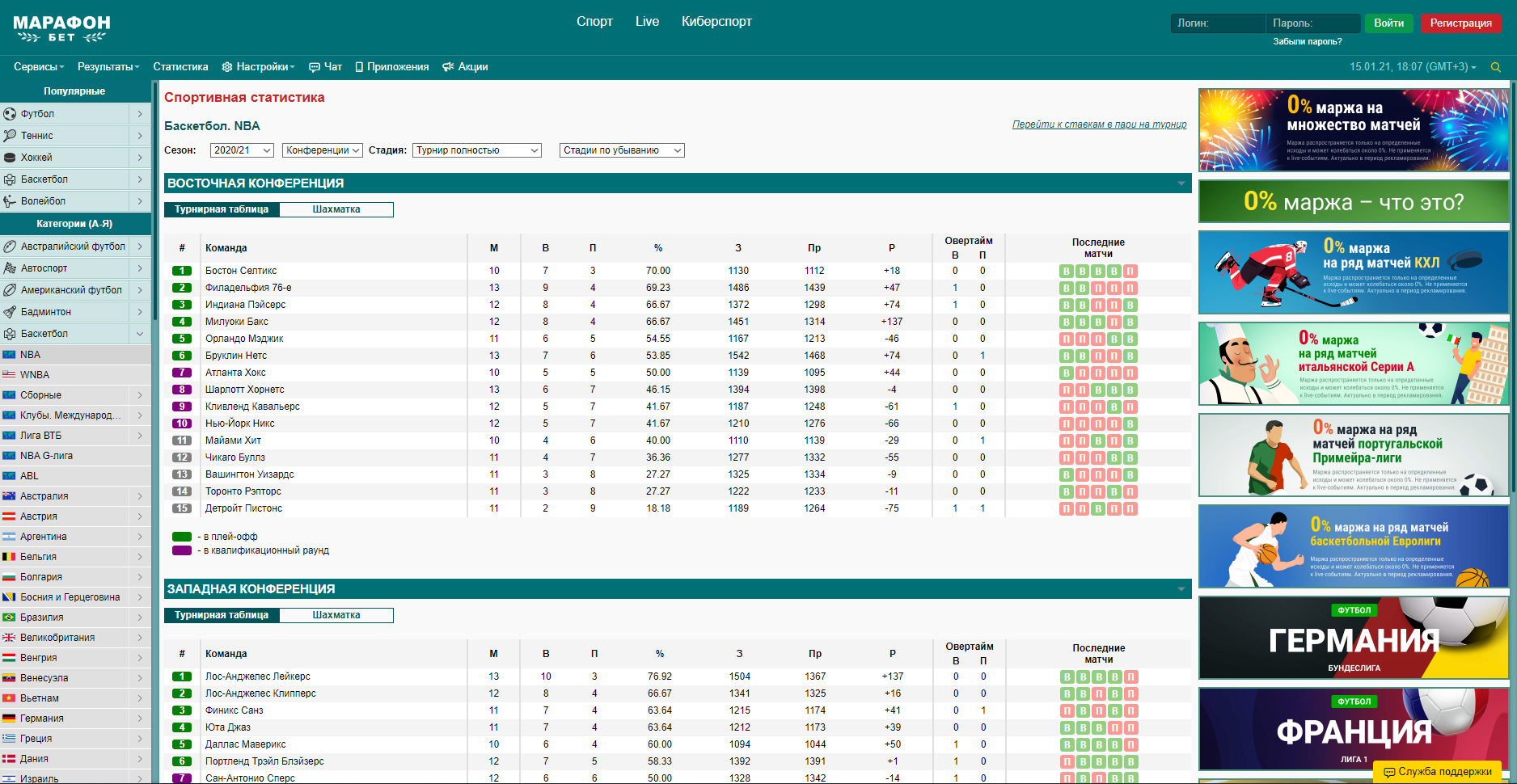This screenshot has width=1517, height=784.
Task: Click the chat bubble icon
Action: pos(315,67)
